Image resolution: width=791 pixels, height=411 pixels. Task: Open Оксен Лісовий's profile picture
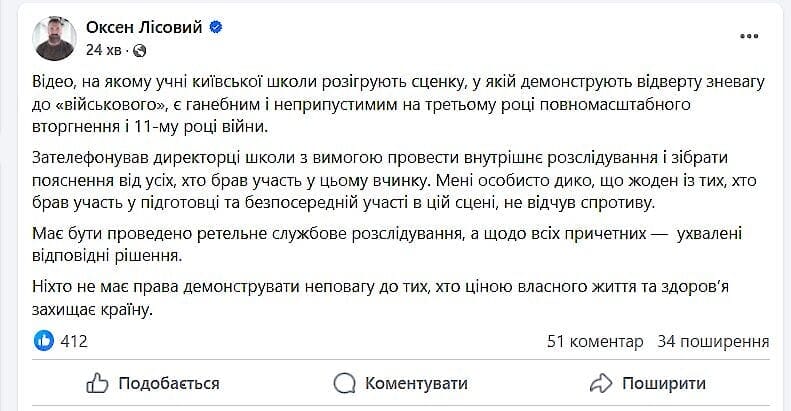54,38
